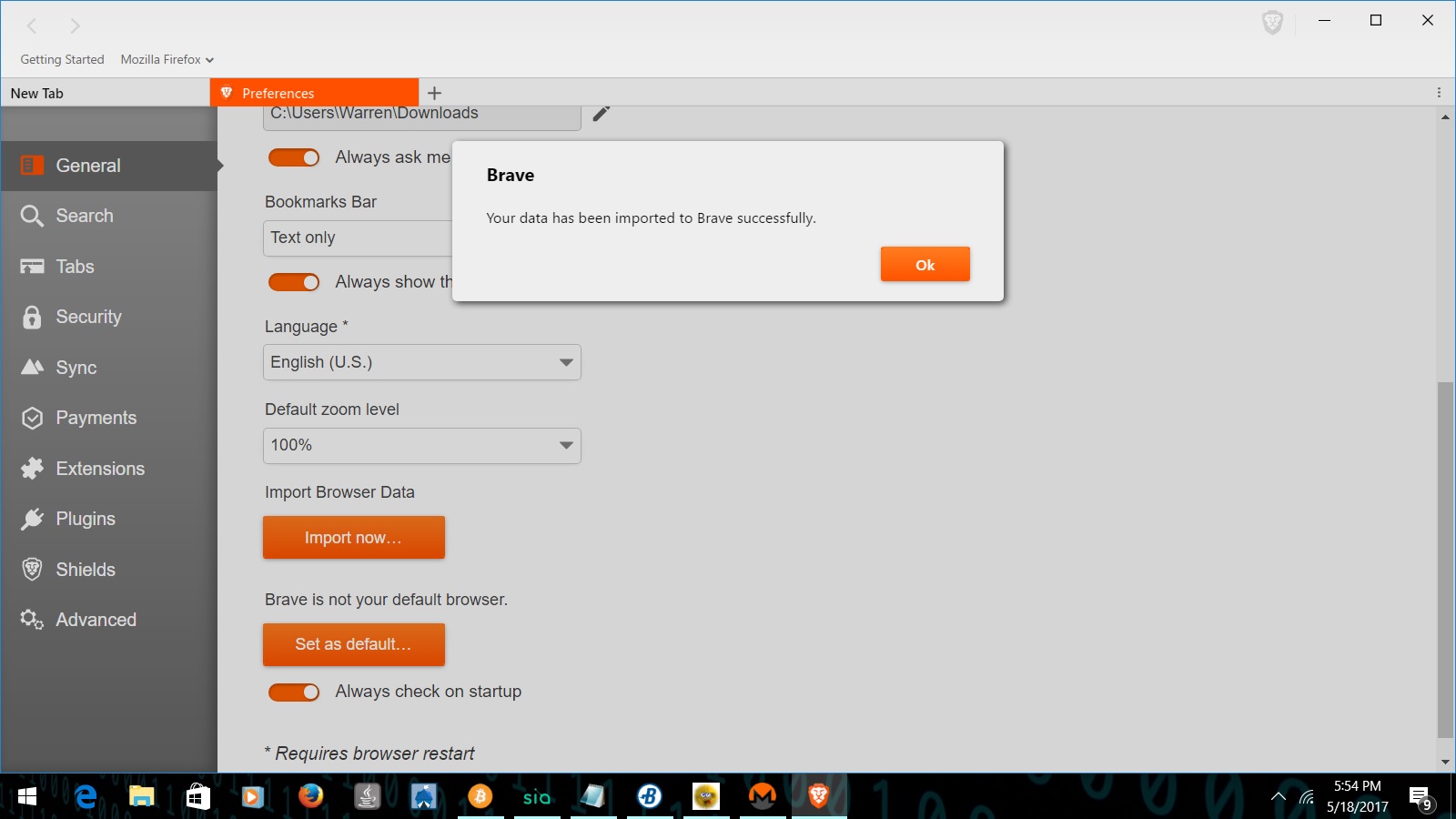The width and height of the screenshot is (1456, 819).
Task: Click the scrollbar up arrow
Action: pyautogui.click(x=1445, y=116)
